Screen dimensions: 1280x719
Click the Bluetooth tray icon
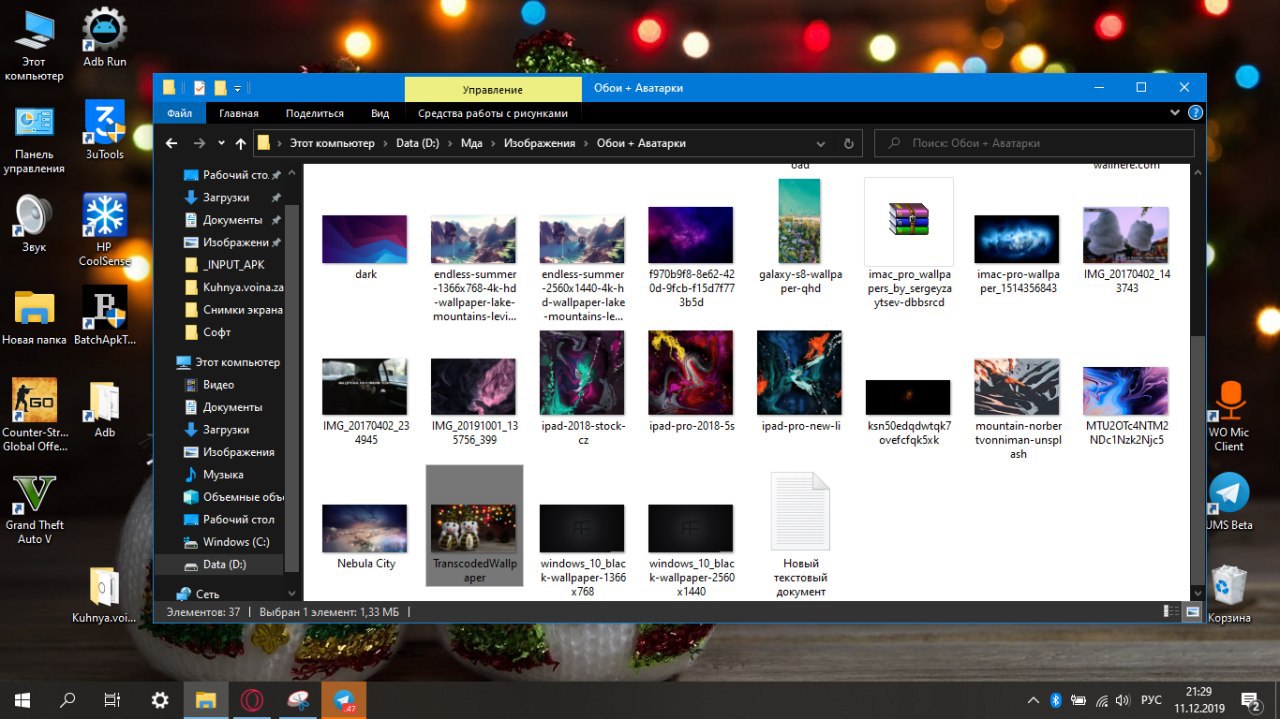(1055, 700)
